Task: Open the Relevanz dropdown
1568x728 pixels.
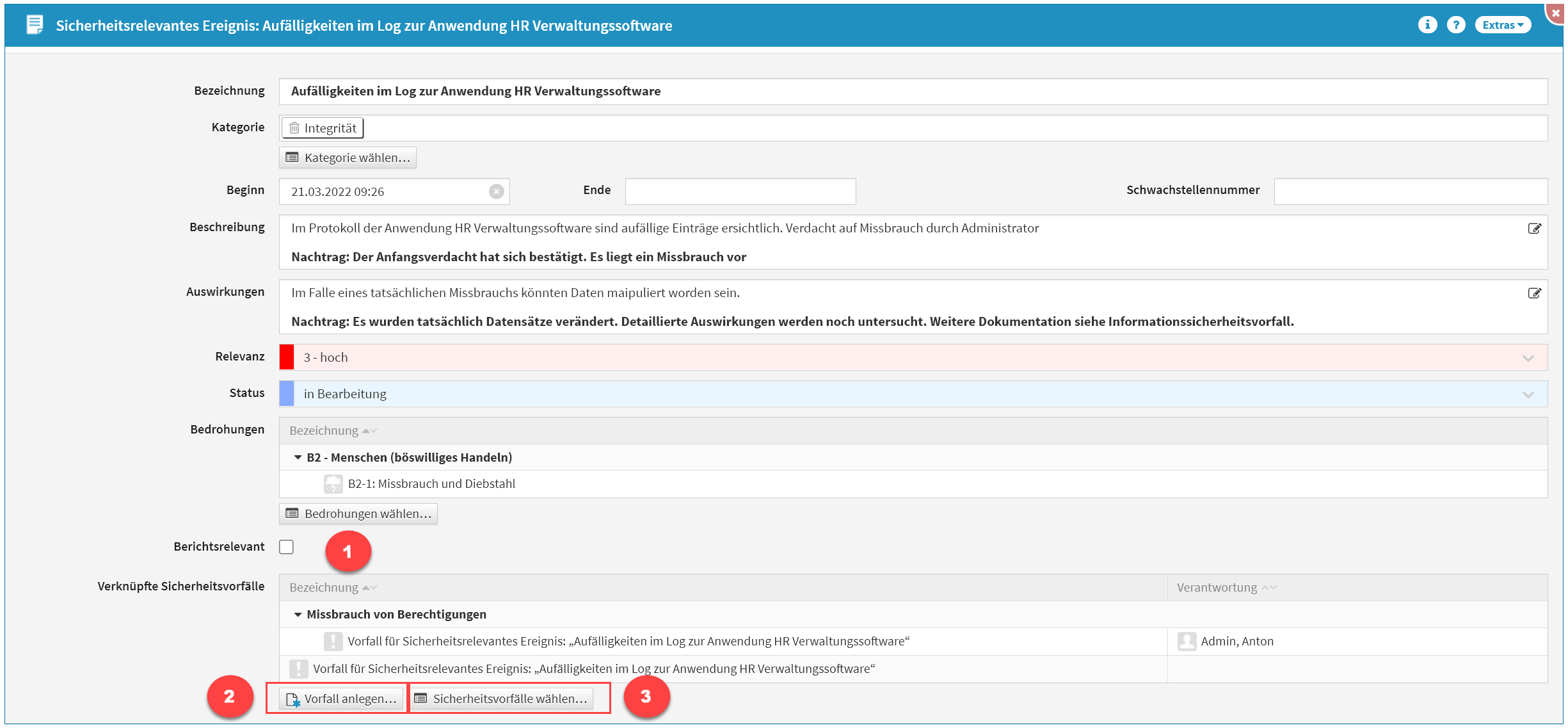Action: click(1528, 358)
